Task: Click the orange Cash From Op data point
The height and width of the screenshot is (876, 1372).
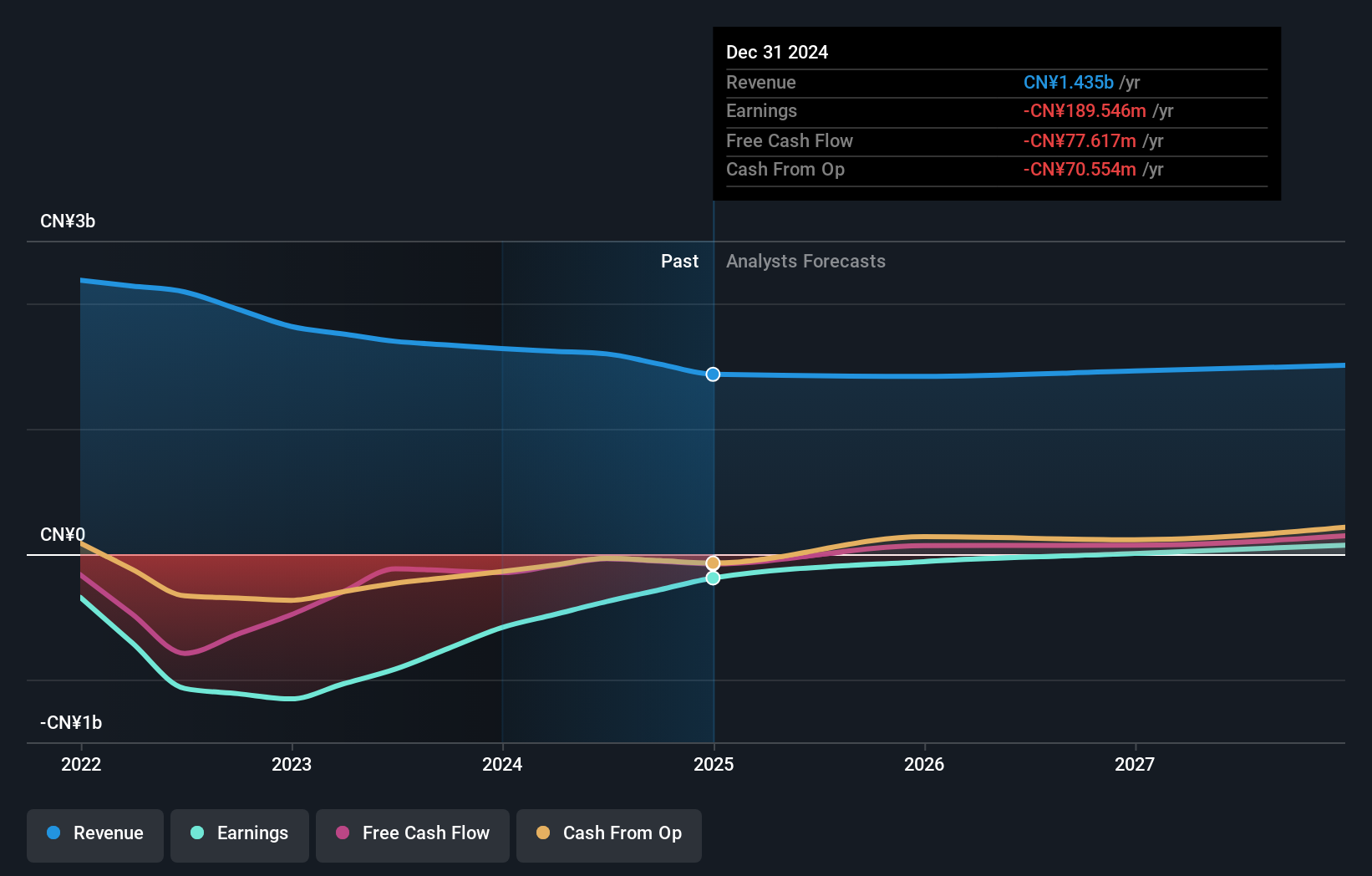Action: (x=713, y=563)
